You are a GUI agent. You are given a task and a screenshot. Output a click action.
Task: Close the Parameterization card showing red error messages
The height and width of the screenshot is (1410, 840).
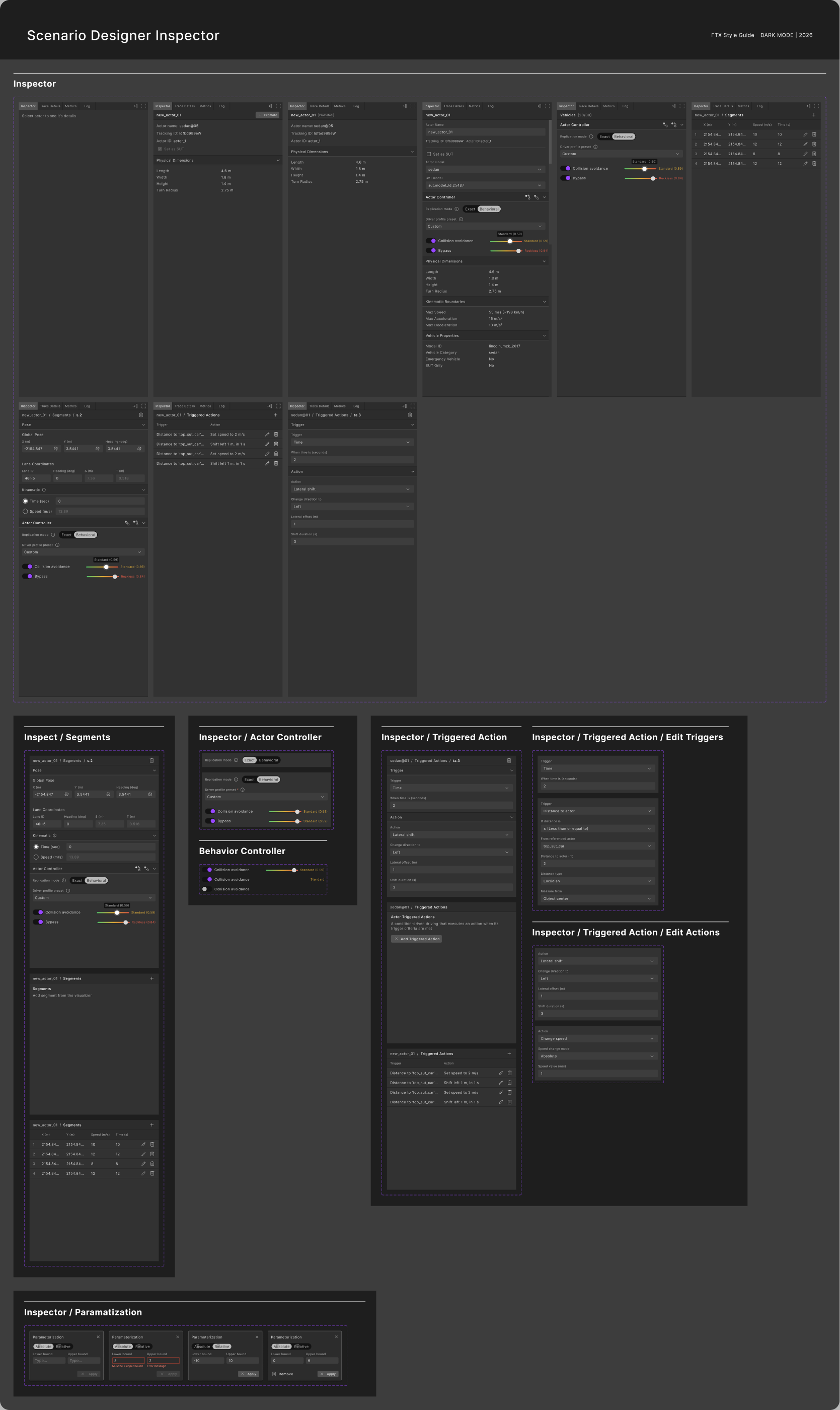tap(178, 1337)
